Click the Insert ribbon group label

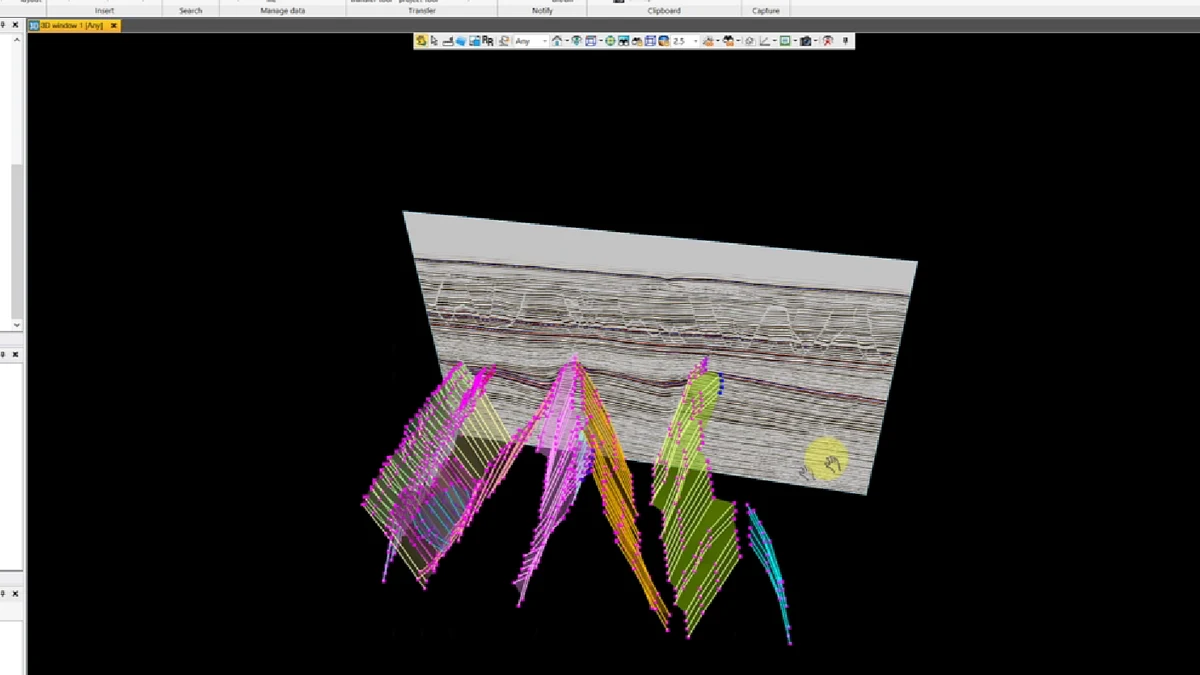coord(104,11)
